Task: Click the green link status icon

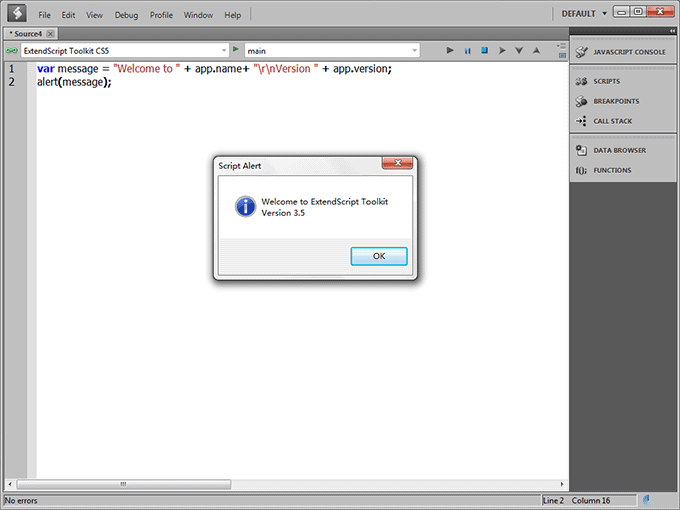Action: (11, 51)
